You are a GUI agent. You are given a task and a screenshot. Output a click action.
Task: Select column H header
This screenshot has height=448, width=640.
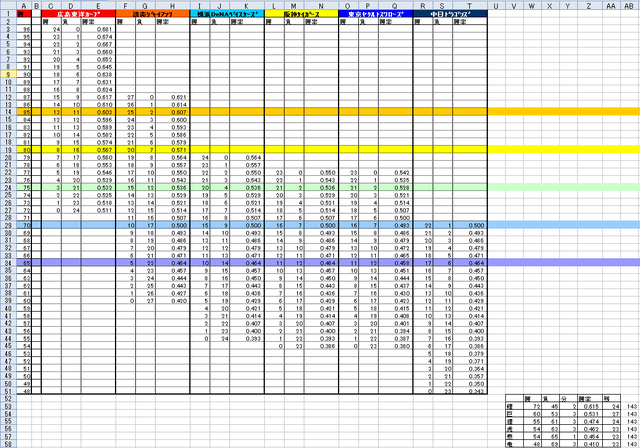(x=172, y=6)
